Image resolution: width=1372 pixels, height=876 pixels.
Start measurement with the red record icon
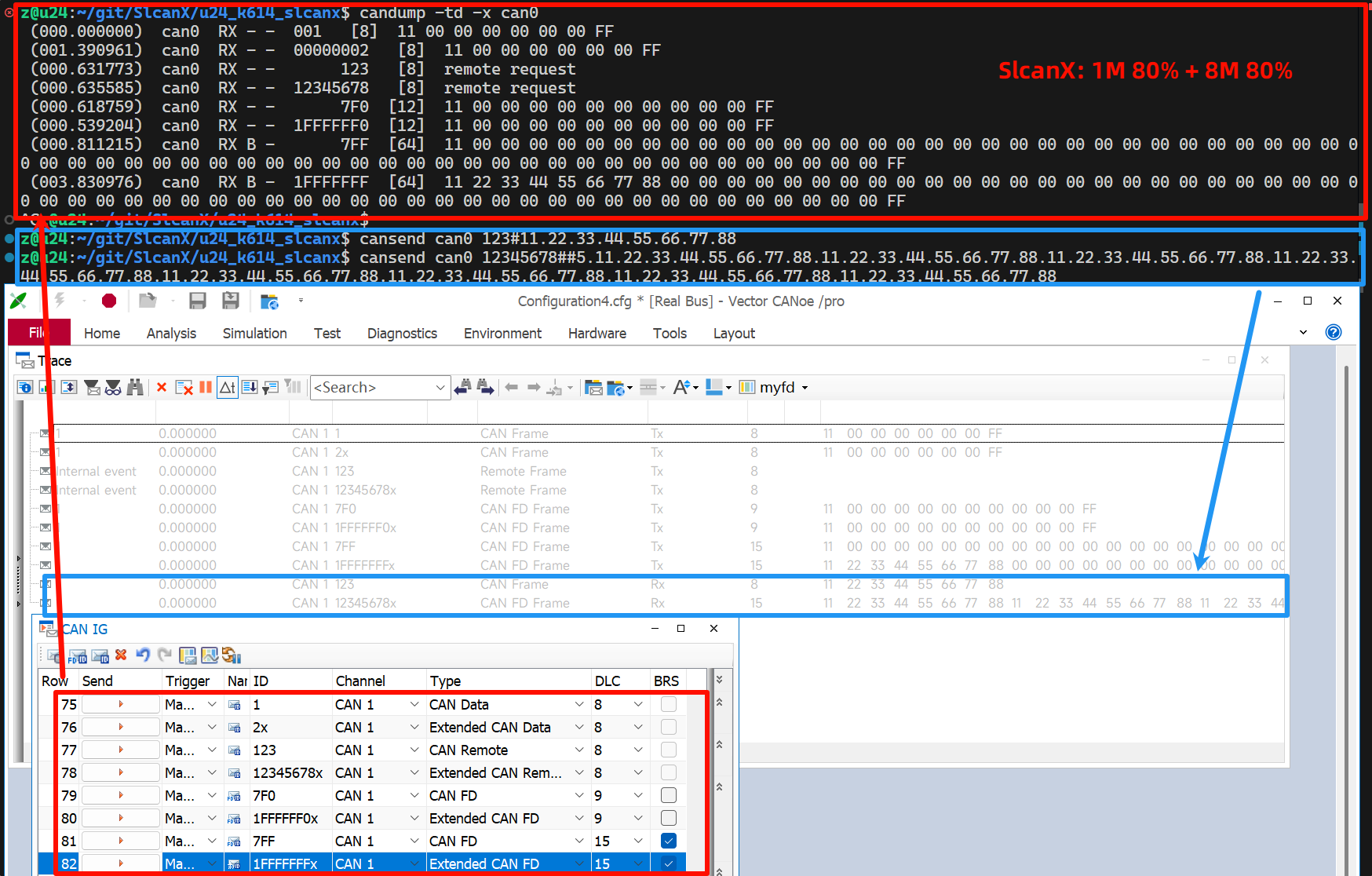[x=108, y=301]
